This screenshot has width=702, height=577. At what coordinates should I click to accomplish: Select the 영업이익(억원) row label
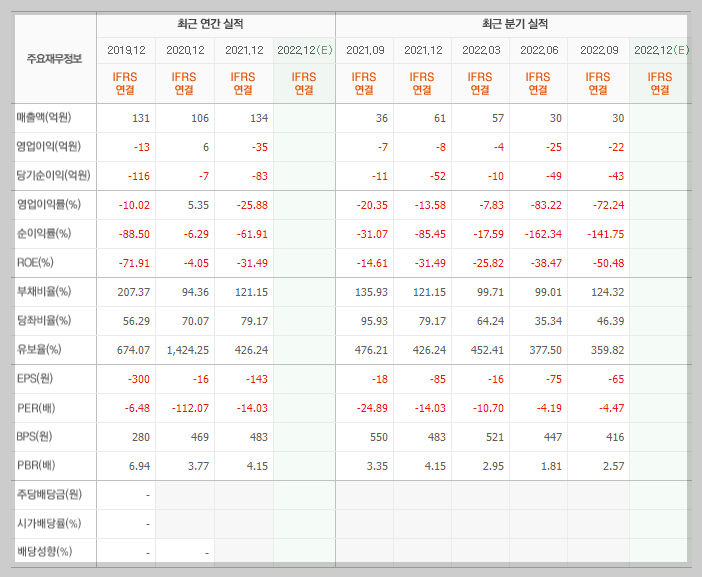49,146
